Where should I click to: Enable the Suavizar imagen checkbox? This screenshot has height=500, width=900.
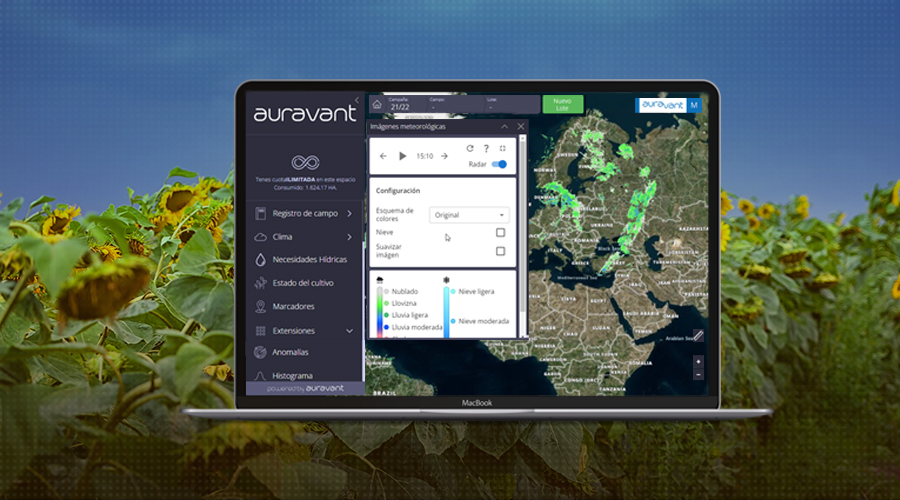501,251
